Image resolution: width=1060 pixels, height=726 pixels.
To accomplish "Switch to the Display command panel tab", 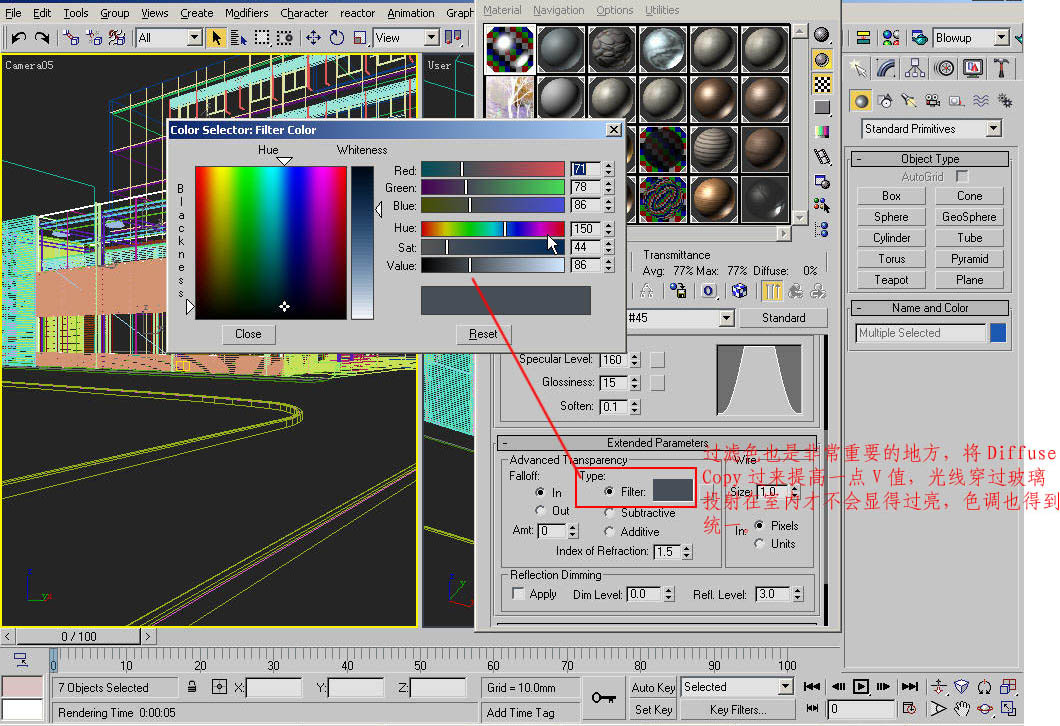I will coord(973,68).
